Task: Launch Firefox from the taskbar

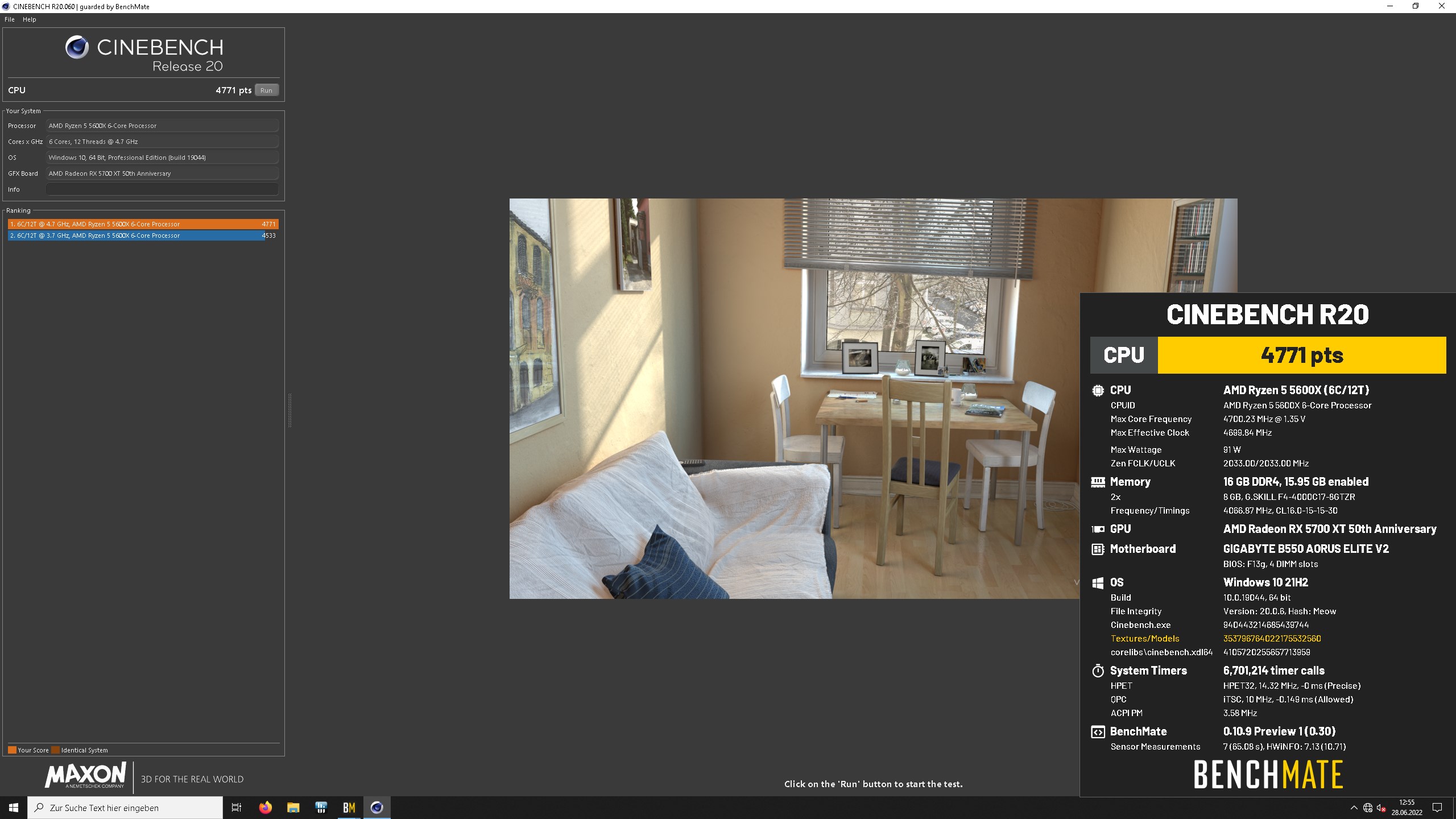Action: tap(266, 808)
